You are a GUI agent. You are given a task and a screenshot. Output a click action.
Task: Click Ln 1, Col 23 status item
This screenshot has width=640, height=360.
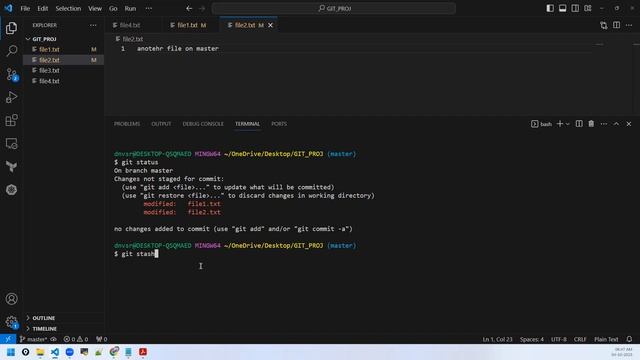click(x=497, y=339)
